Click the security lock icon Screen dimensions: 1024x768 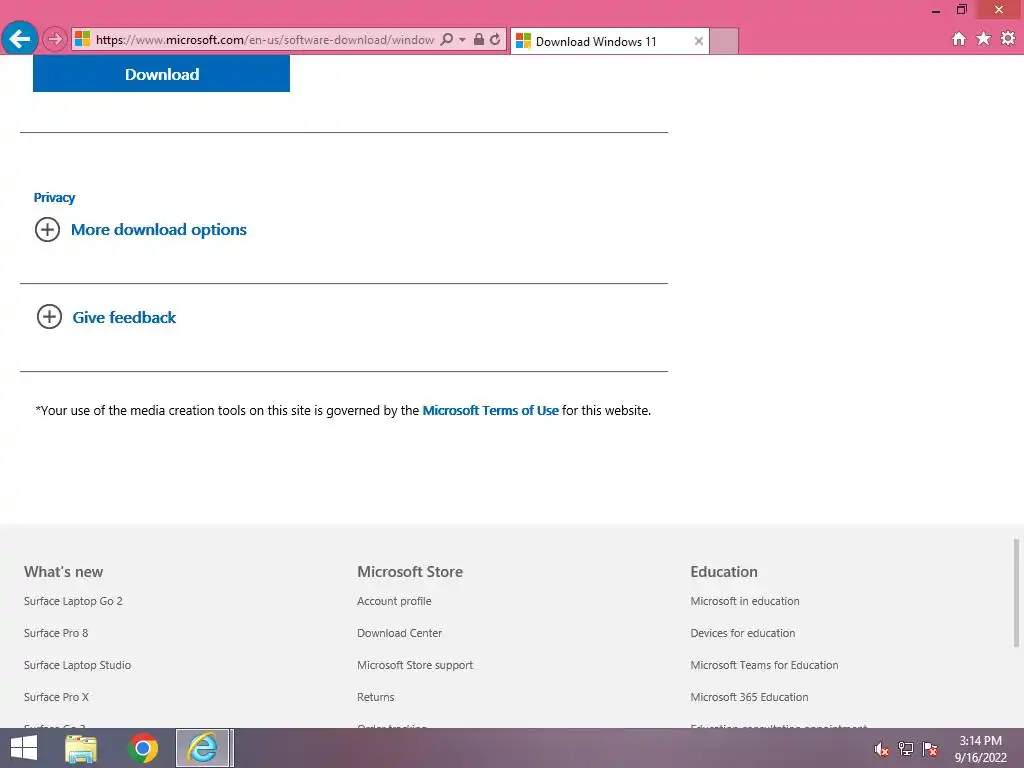tap(479, 39)
